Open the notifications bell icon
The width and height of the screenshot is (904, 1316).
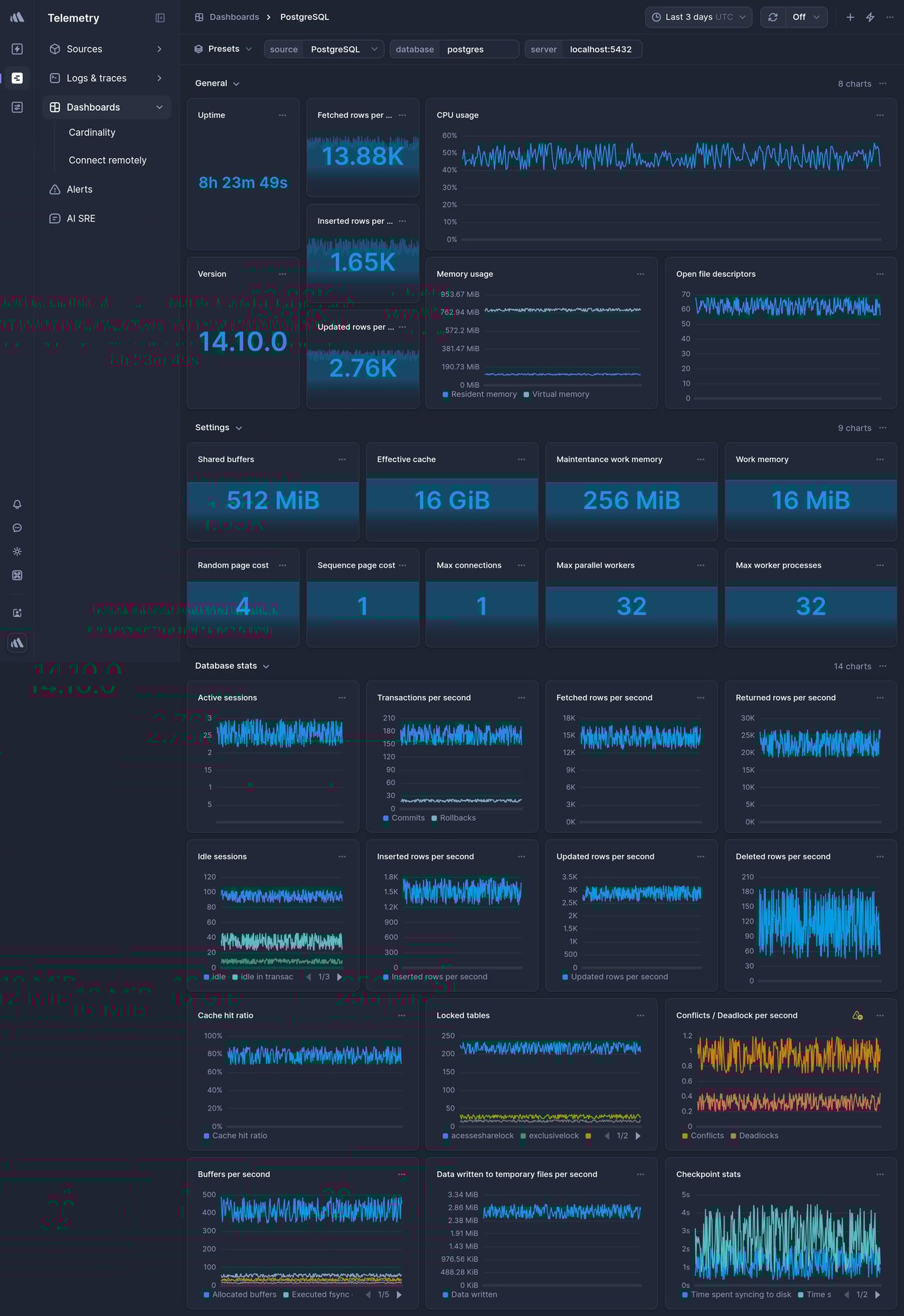[x=17, y=504]
